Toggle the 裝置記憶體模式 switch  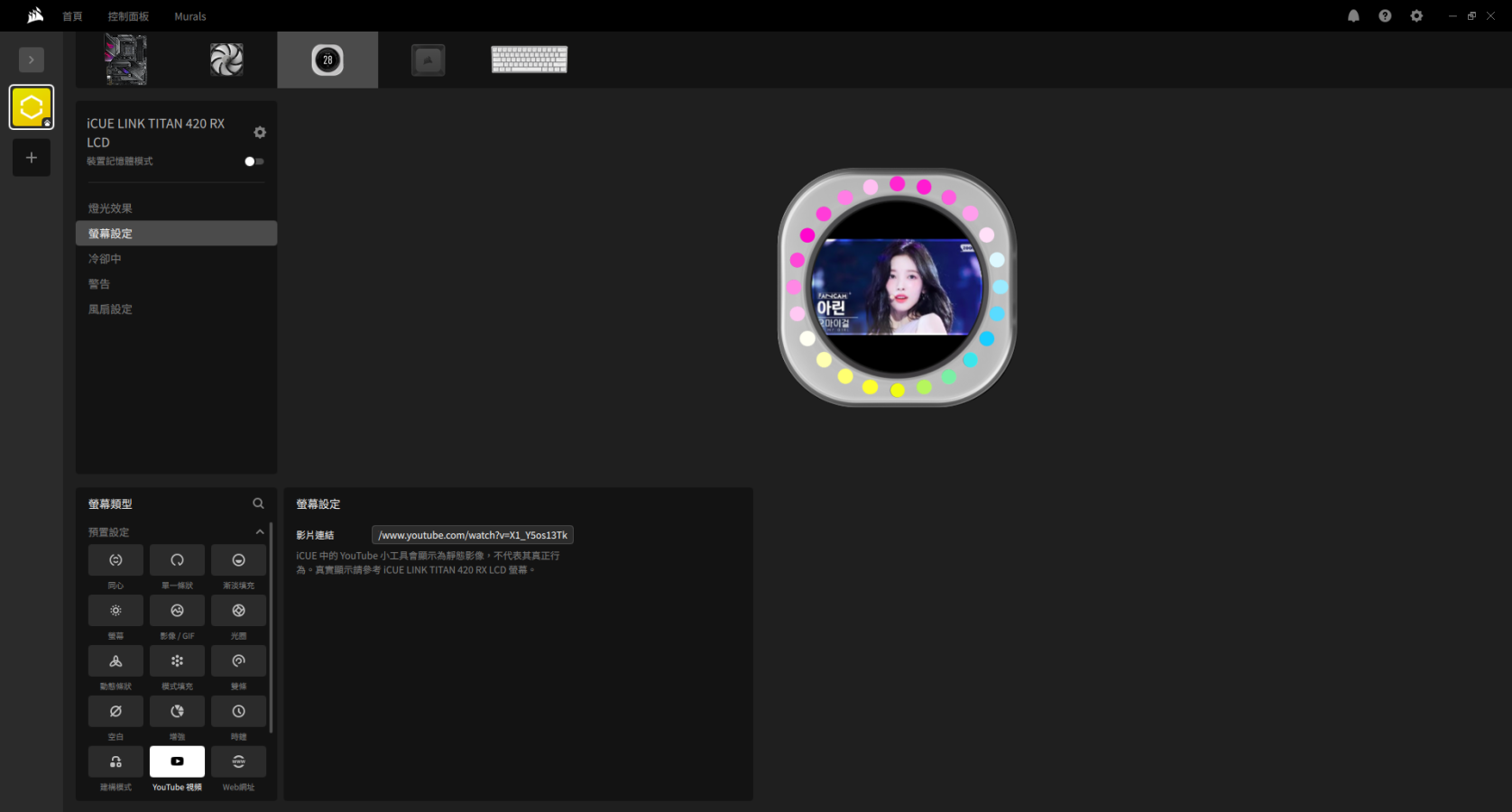(254, 161)
